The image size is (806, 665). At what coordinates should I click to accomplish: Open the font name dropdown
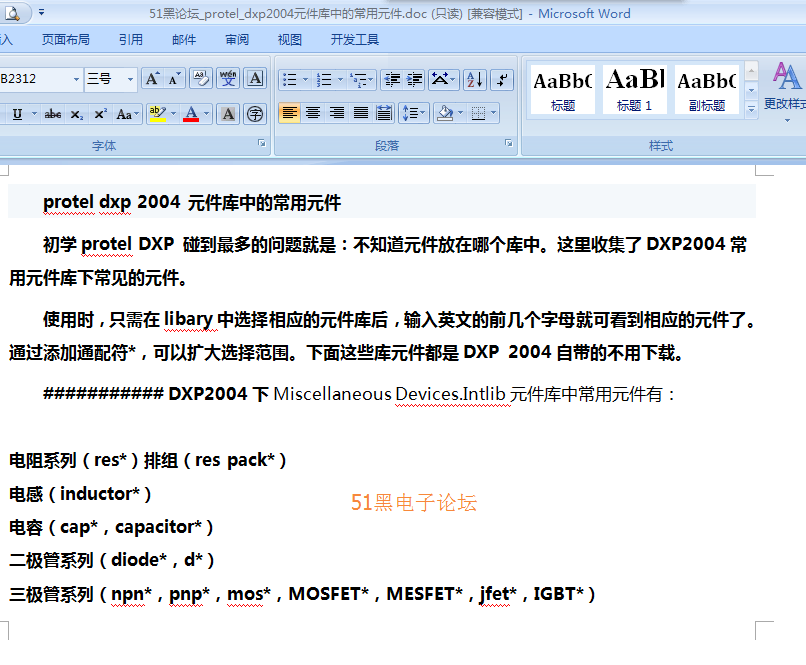click(76, 79)
